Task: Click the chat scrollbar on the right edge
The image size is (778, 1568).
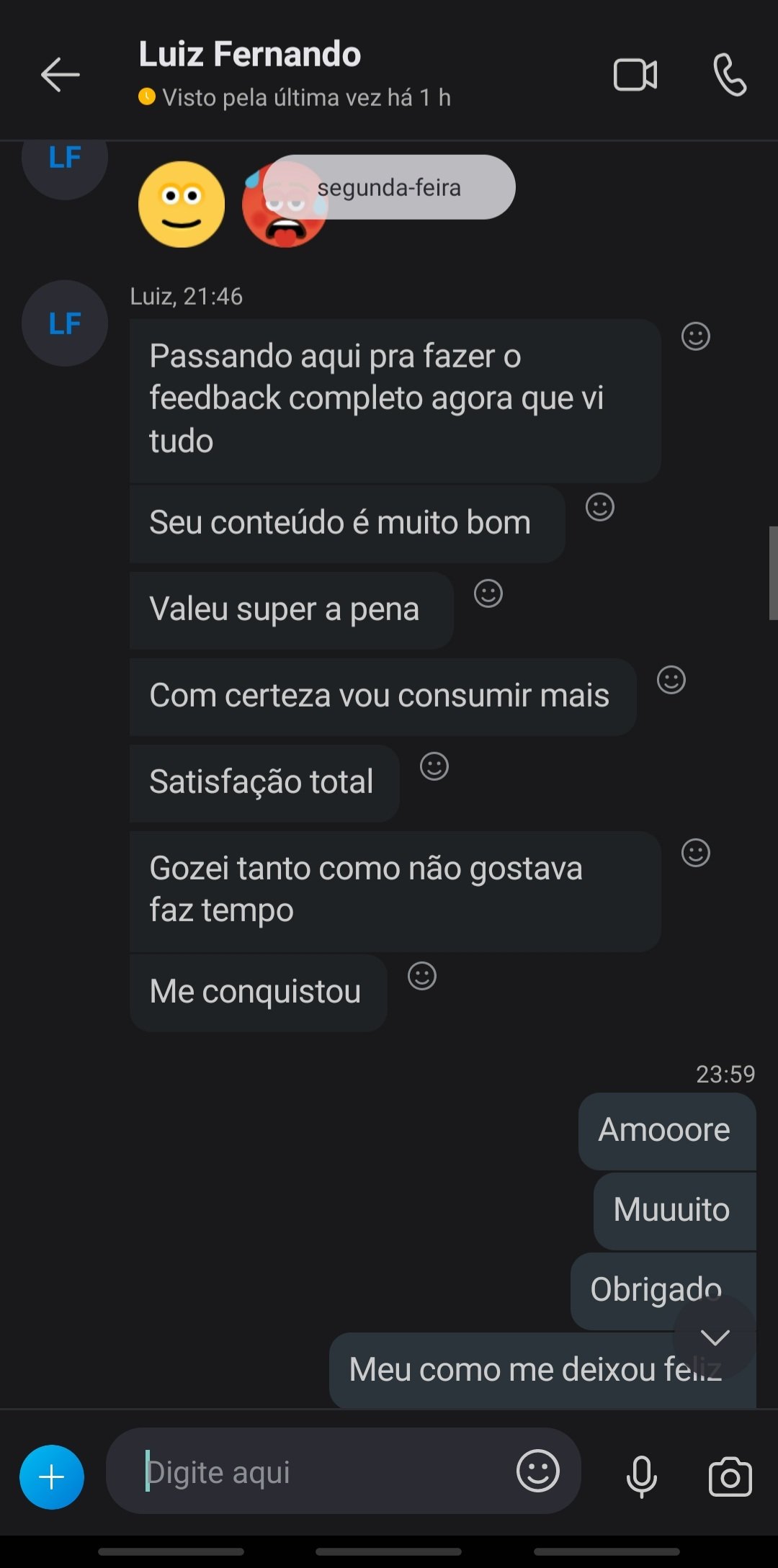Action: coord(773,573)
